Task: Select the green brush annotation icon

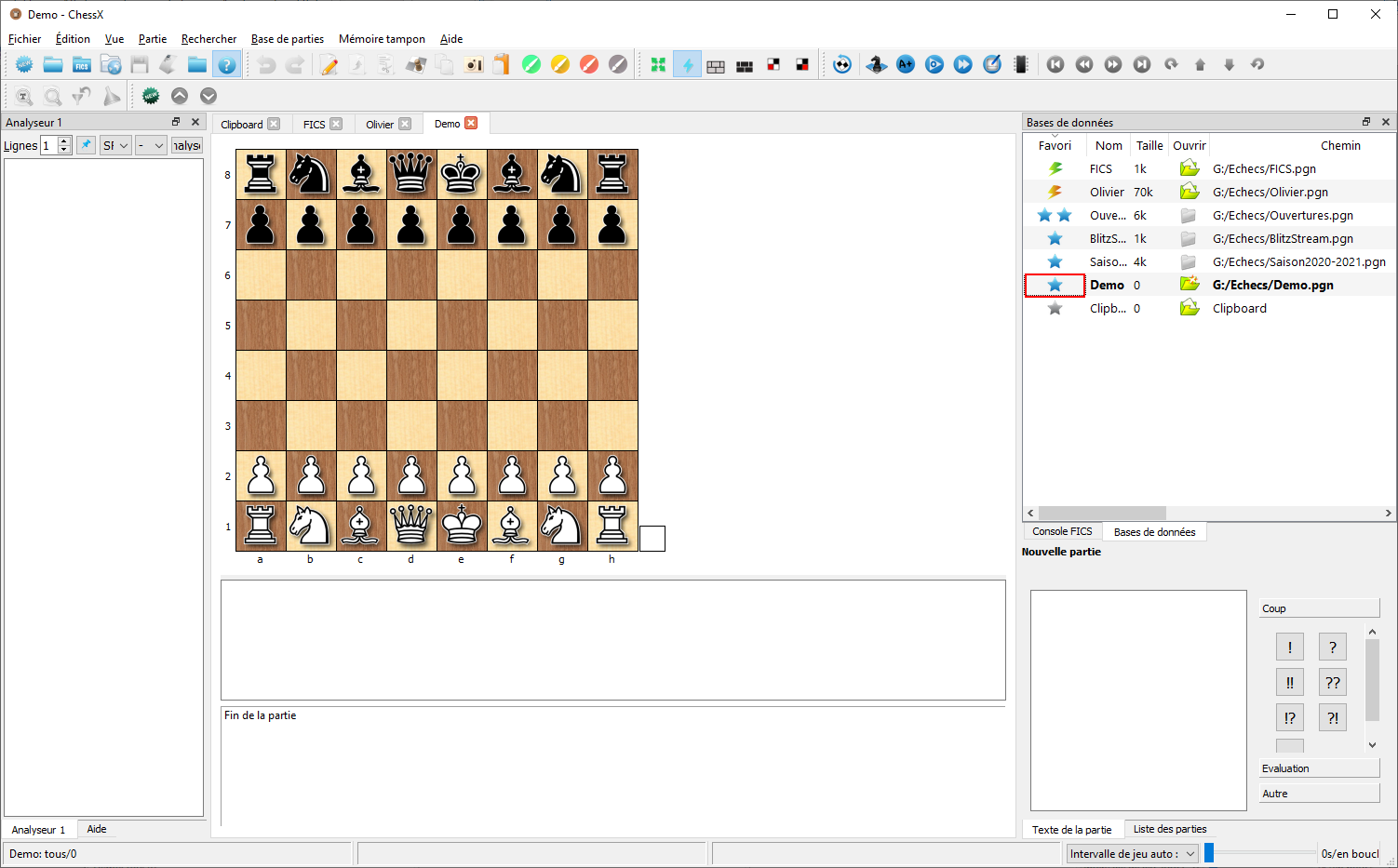Action: pyautogui.click(x=531, y=65)
